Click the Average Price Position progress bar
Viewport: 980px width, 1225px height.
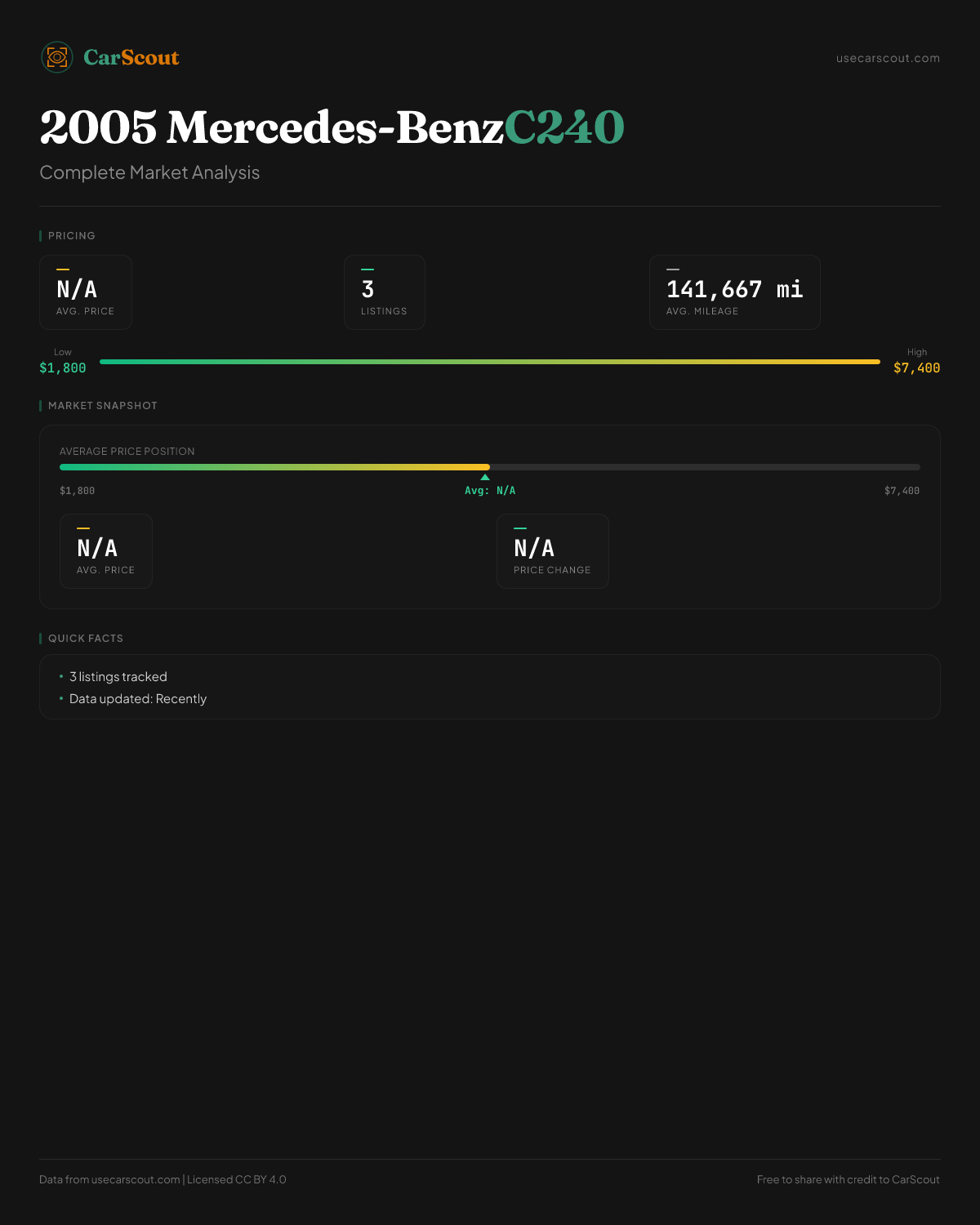pos(490,467)
